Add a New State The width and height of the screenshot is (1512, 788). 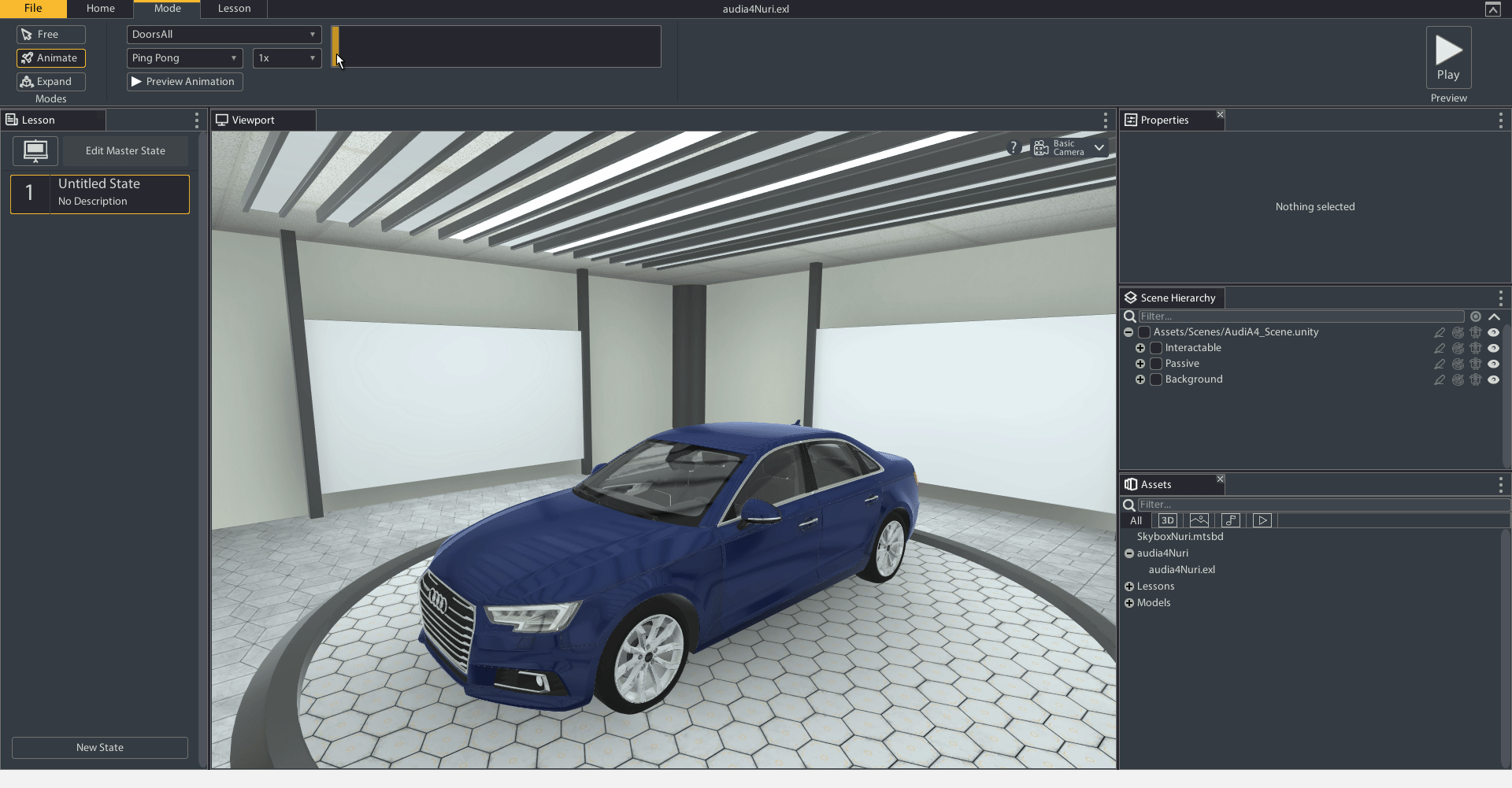tap(100, 748)
